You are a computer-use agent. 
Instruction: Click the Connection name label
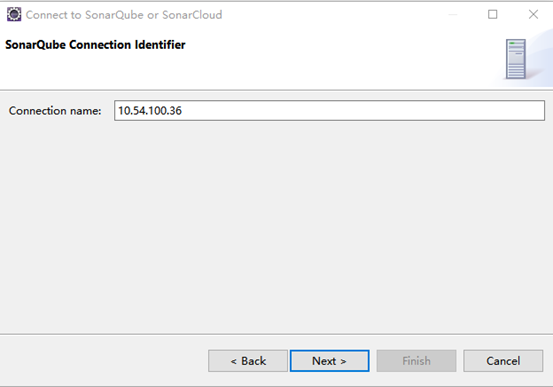tap(55, 111)
